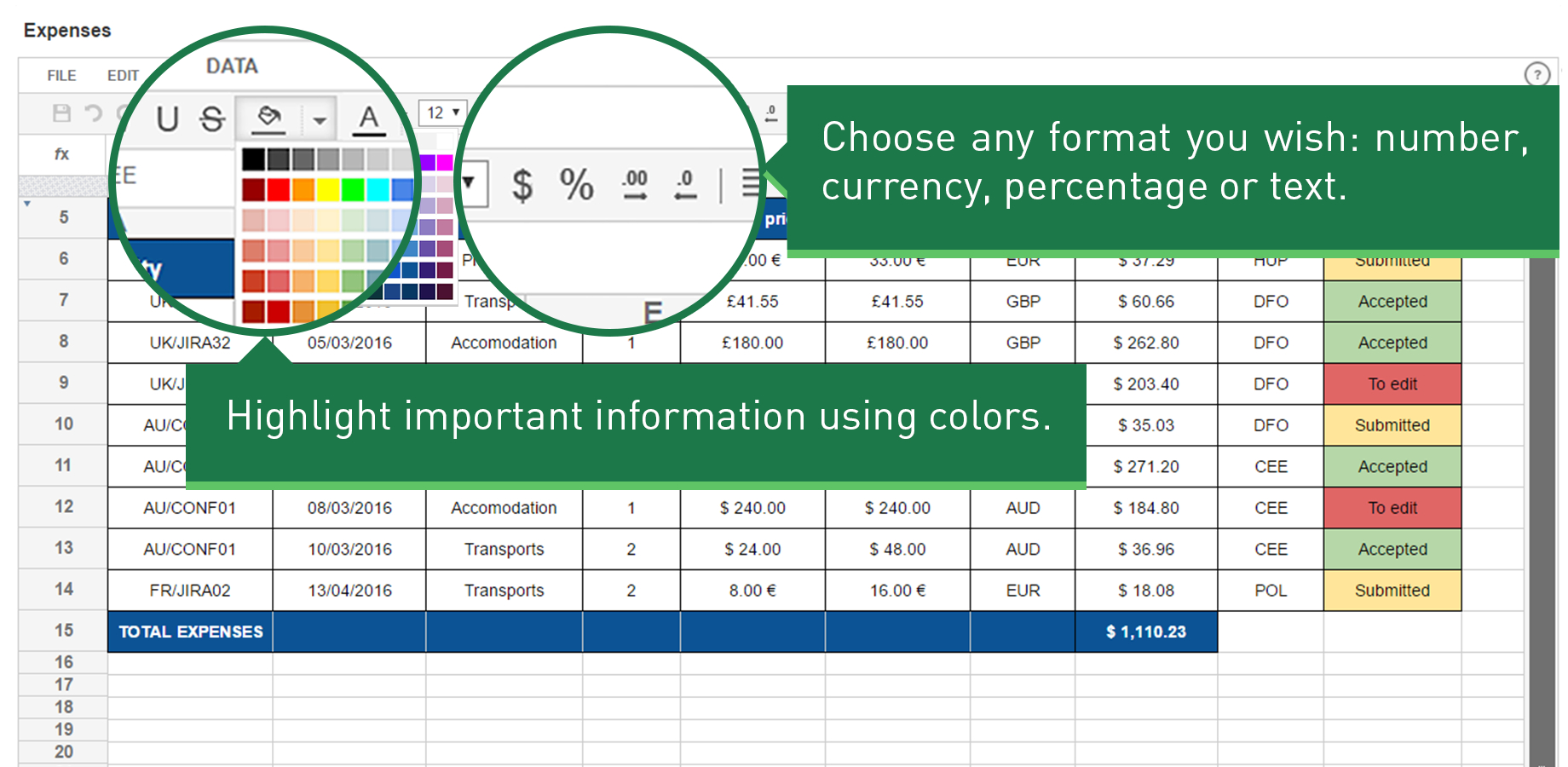The height and width of the screenshot is (767, 1568).
Task: Select the Accepted status in row 13
Action: point(1392,550)
